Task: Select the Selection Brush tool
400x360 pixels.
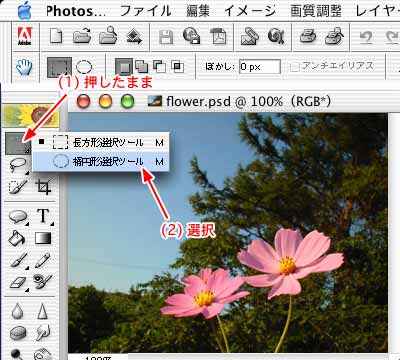Action: click(18, 187)
